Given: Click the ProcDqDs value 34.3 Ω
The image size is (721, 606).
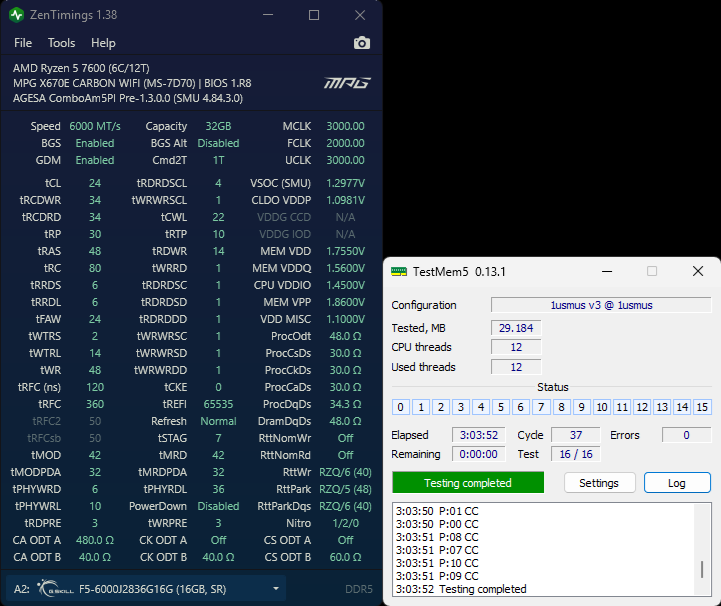Looking at the screenshot, I should click(345, 404).
